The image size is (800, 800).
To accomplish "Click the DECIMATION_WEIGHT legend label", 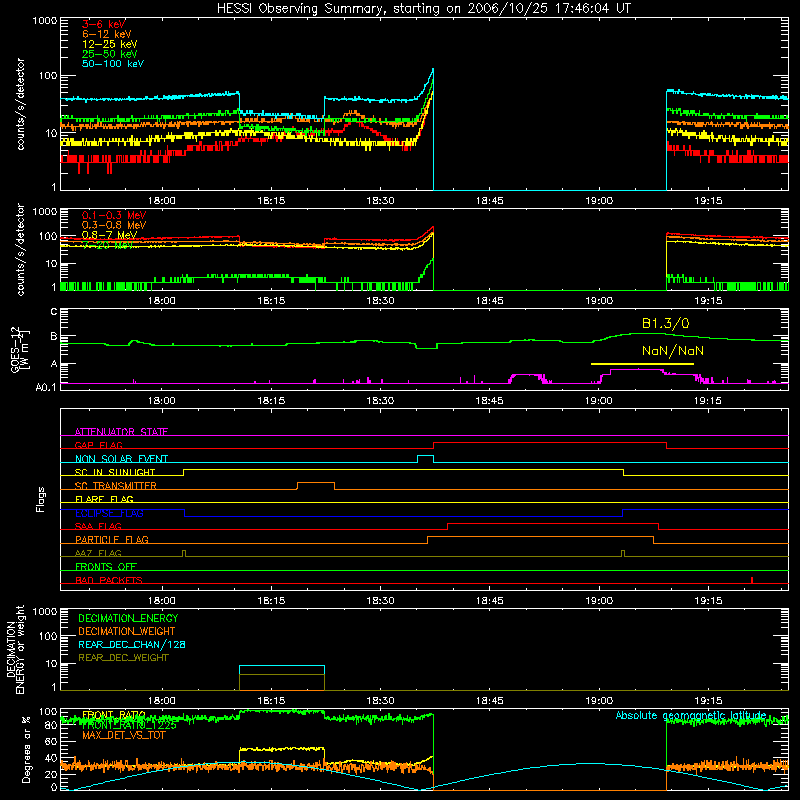I will point(127,632).
